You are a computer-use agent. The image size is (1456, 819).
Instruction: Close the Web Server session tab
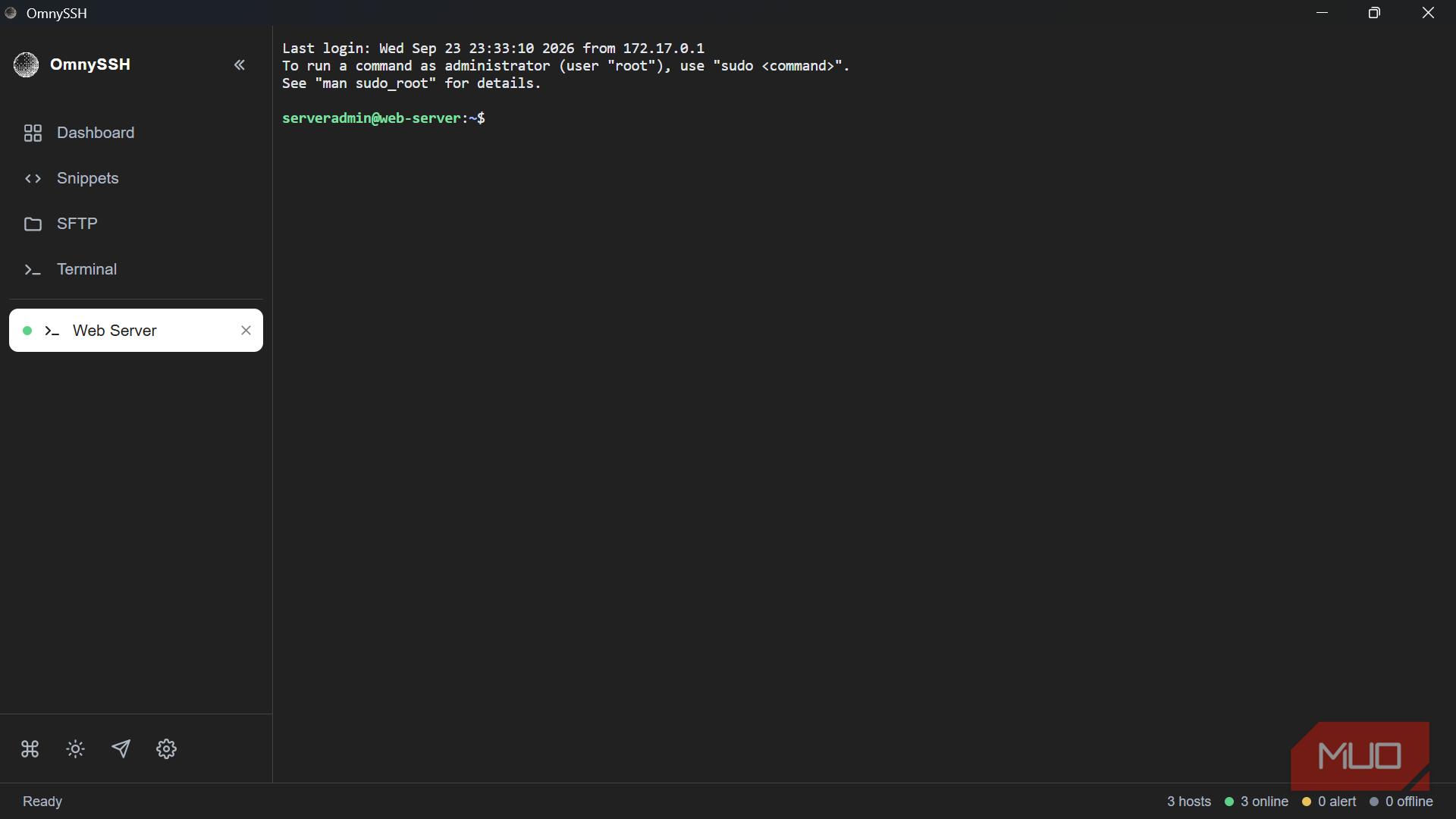[x=246, y=331]
